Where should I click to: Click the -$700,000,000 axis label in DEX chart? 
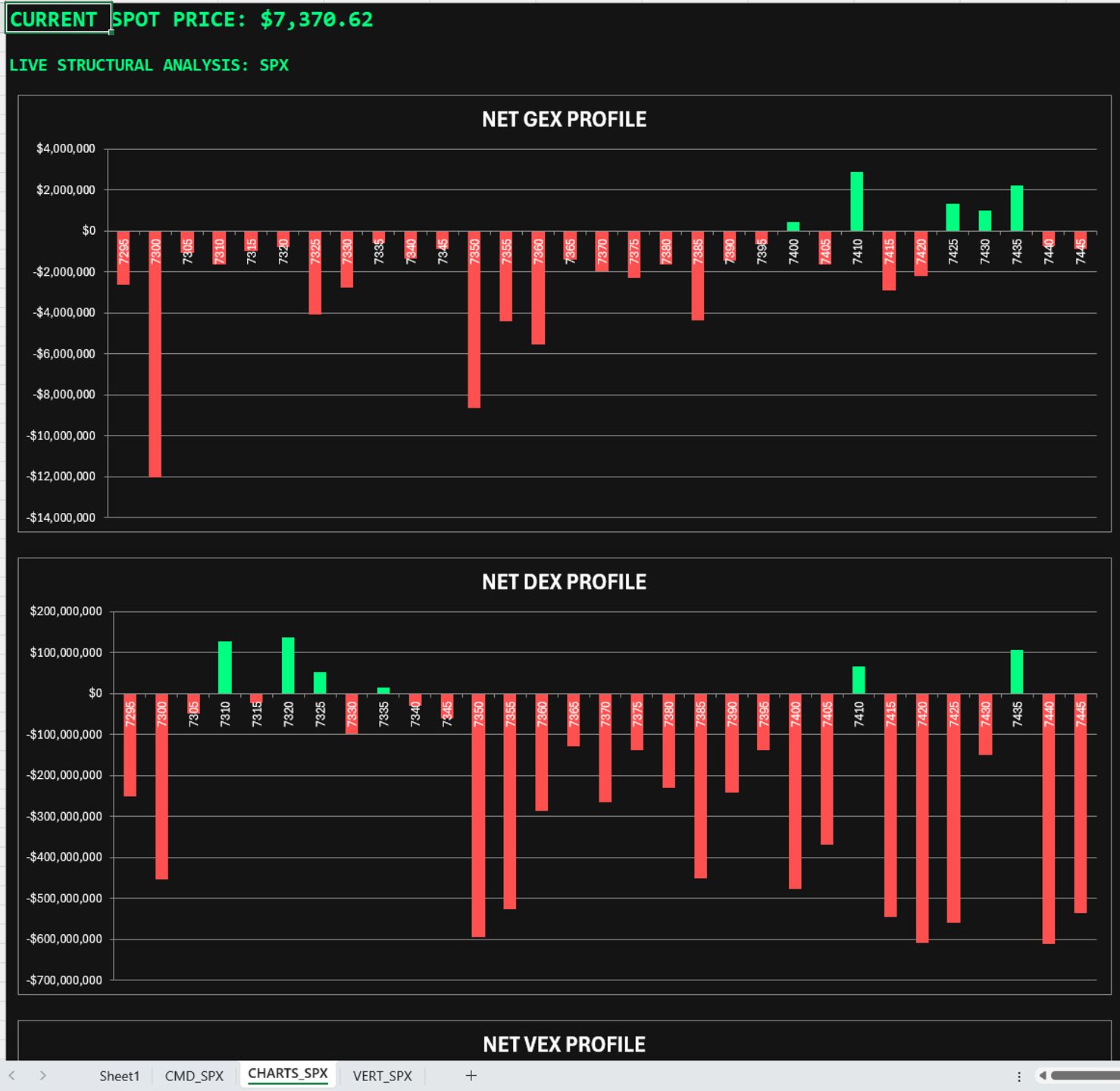(x=64, y=980)
